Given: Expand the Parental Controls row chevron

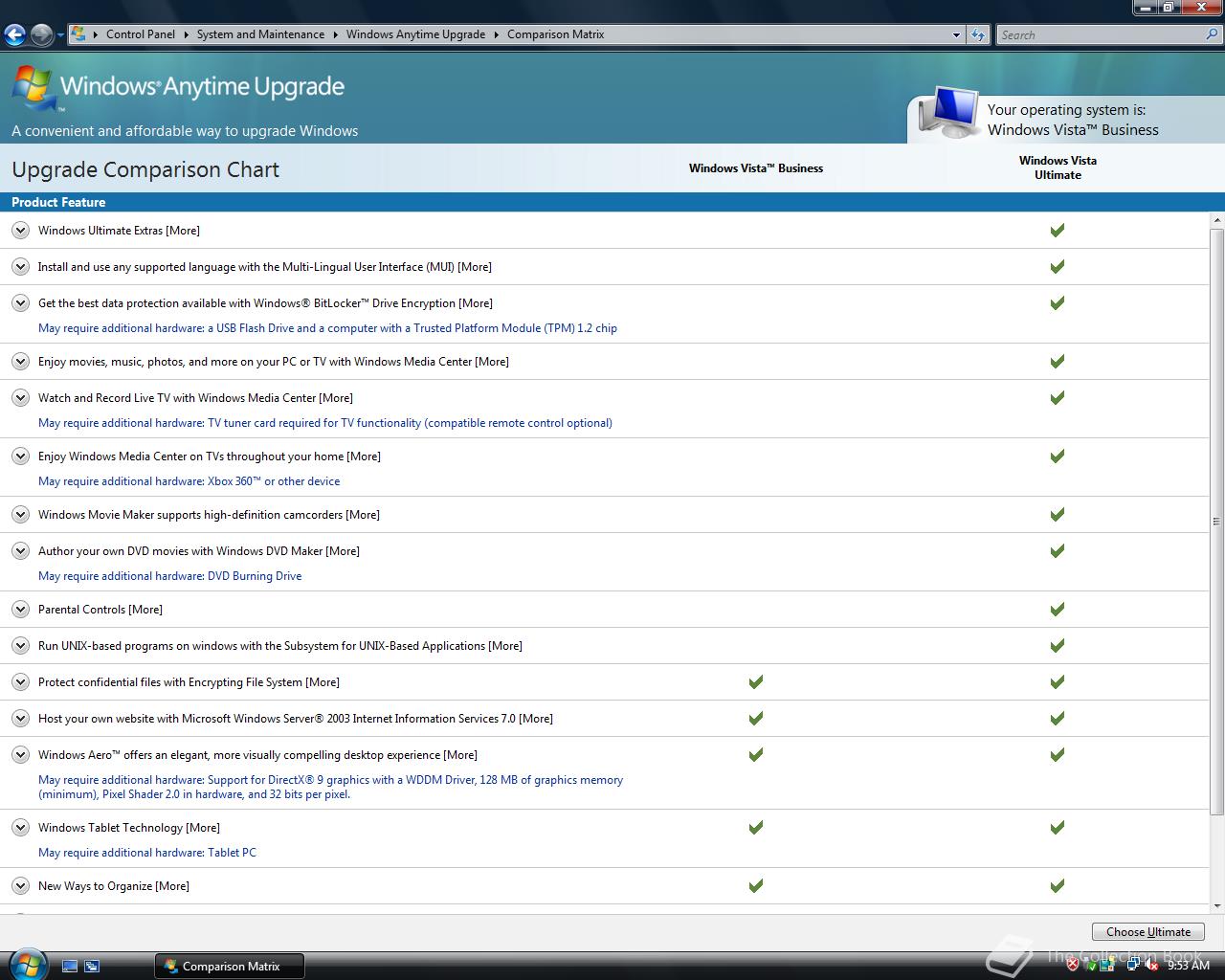Looking at the screenshot, I should (20, 610).
